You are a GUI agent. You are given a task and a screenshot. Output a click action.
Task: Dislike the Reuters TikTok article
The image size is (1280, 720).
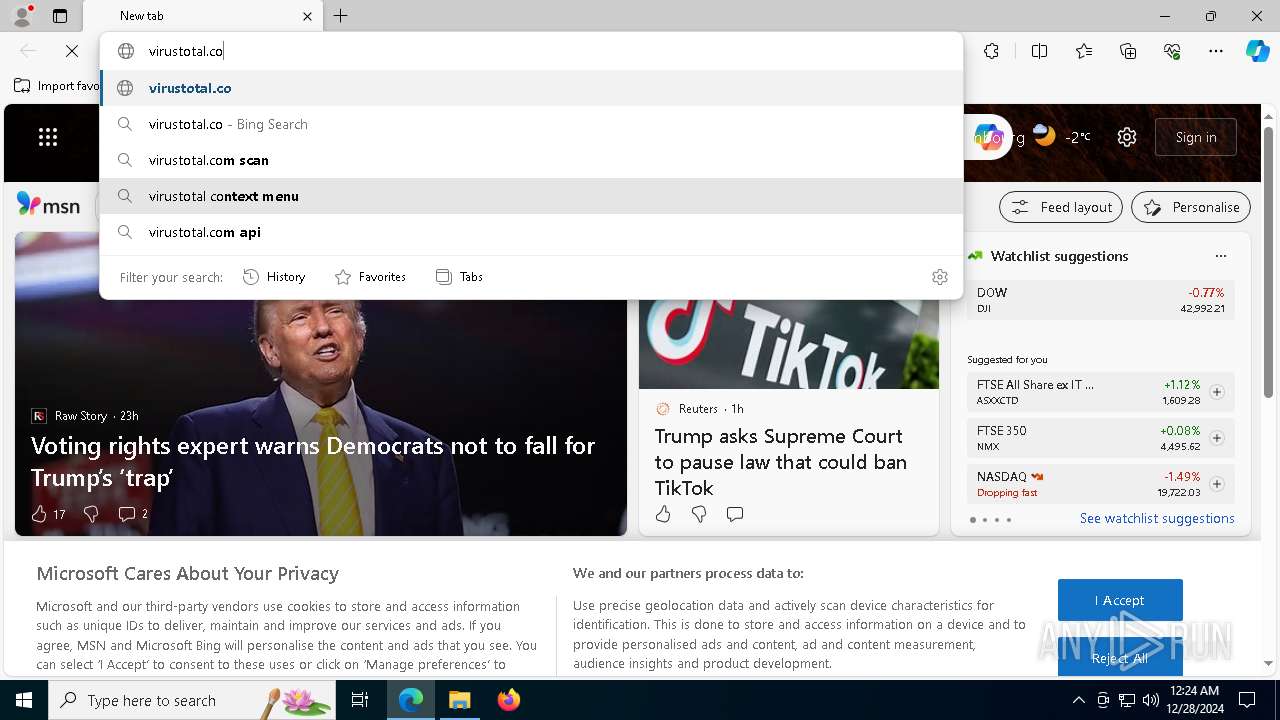pos(699,514)
